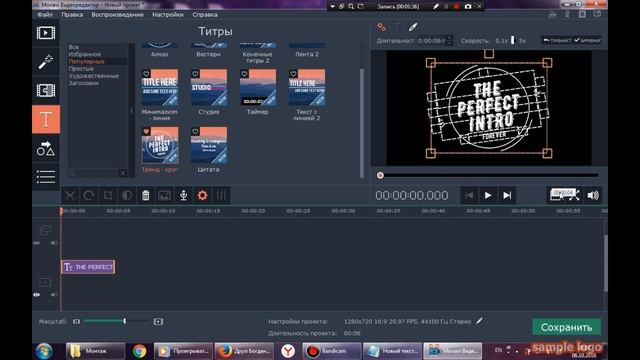This screenshot has width=640, height=360.
Task: Open the Clip image properties icon
Action: point(164,195)
